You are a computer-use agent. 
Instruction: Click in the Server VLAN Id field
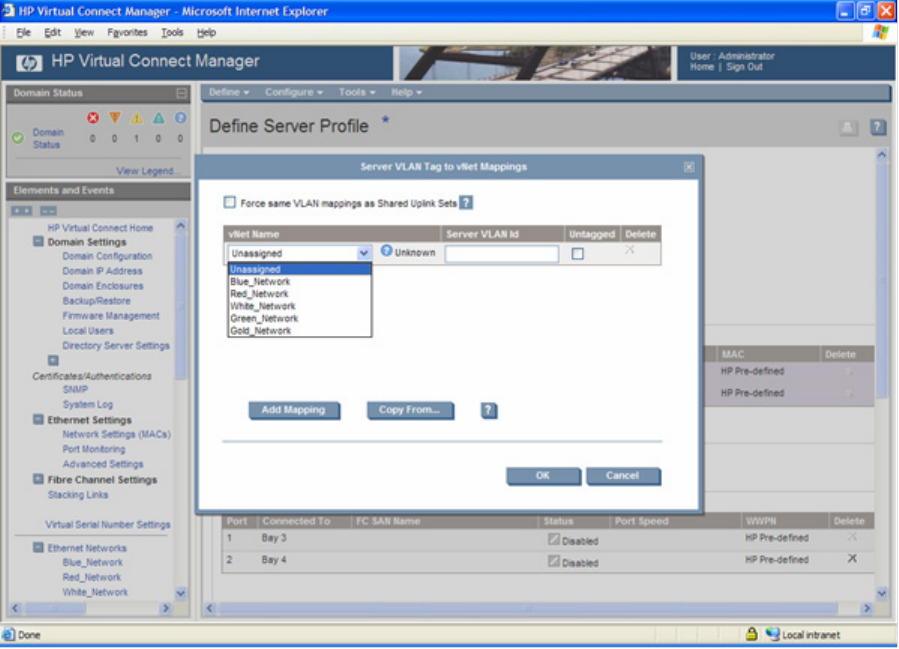(x=501, y=253)
